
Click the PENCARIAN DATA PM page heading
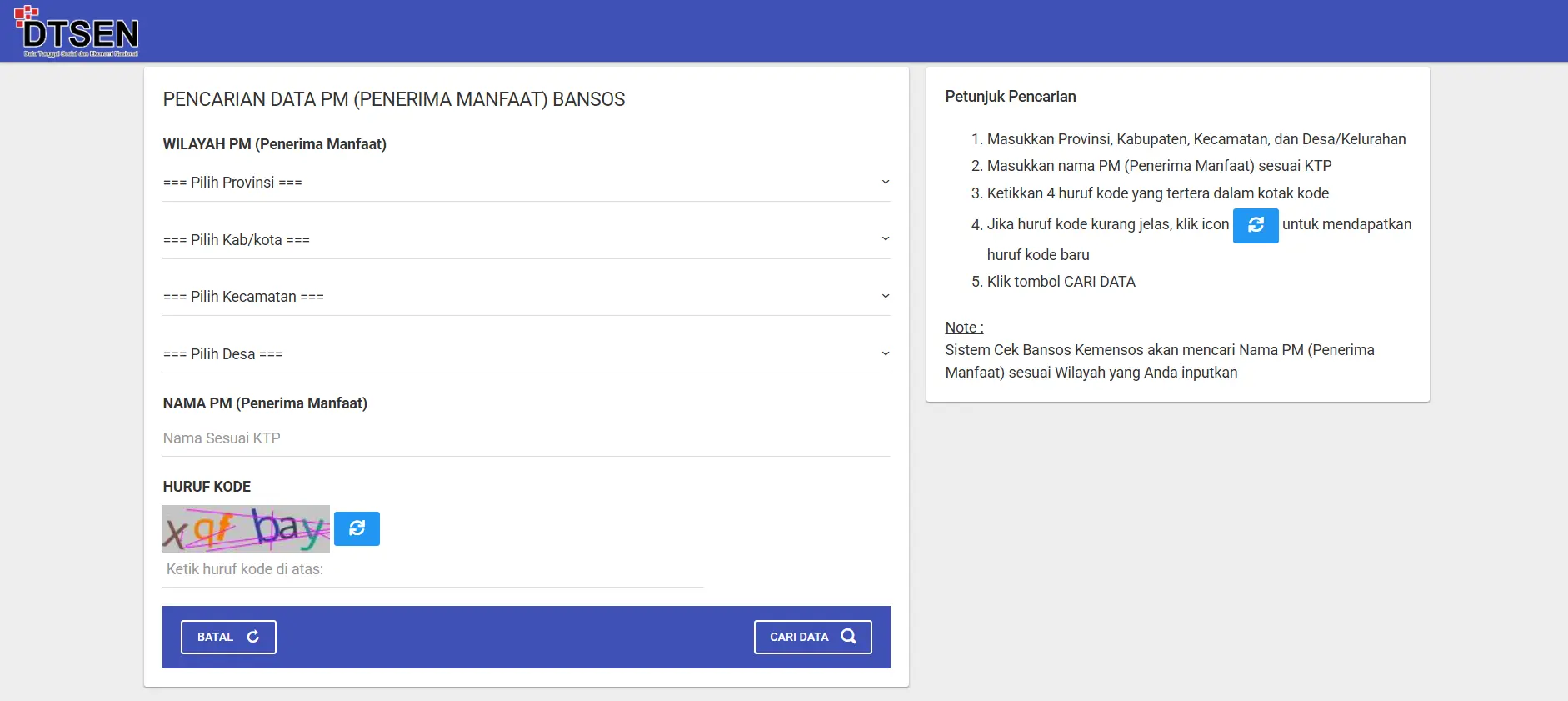tap(393, 99)
